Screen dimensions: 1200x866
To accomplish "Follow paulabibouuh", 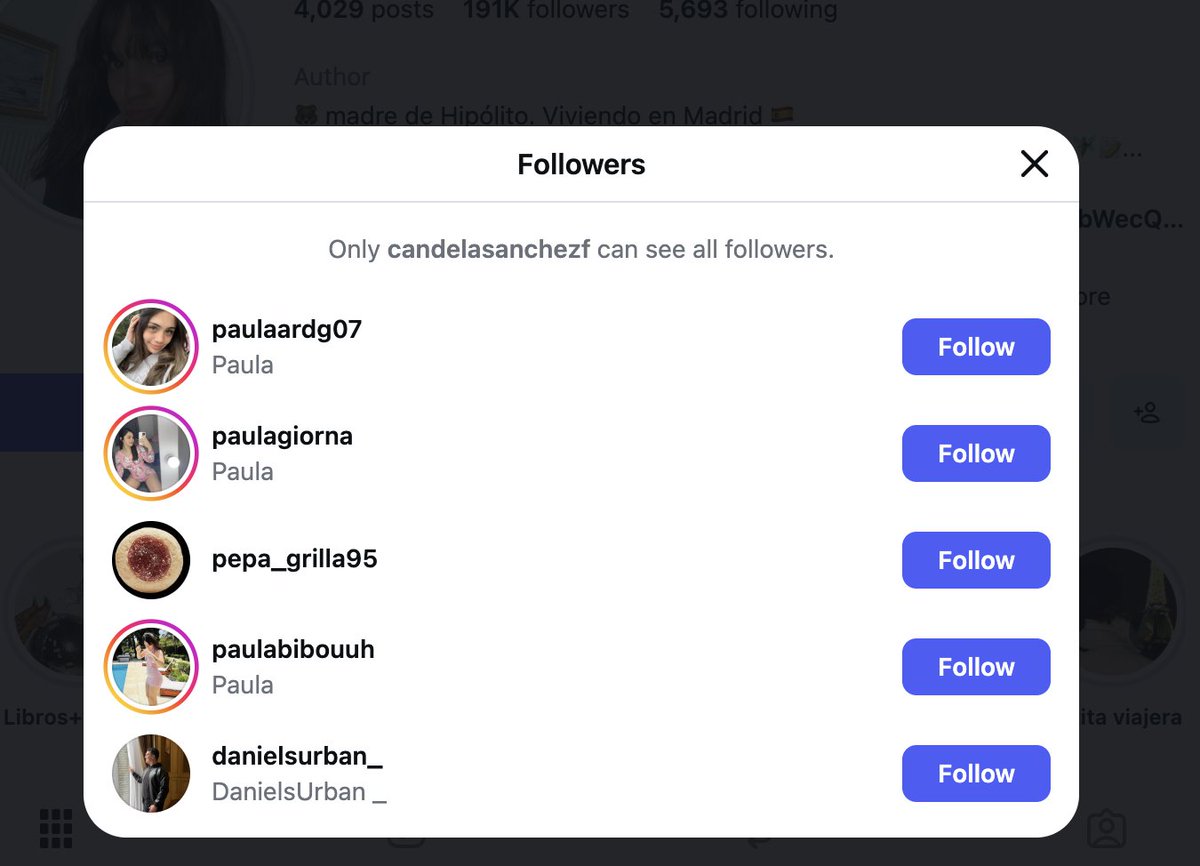I will (976, 667).
